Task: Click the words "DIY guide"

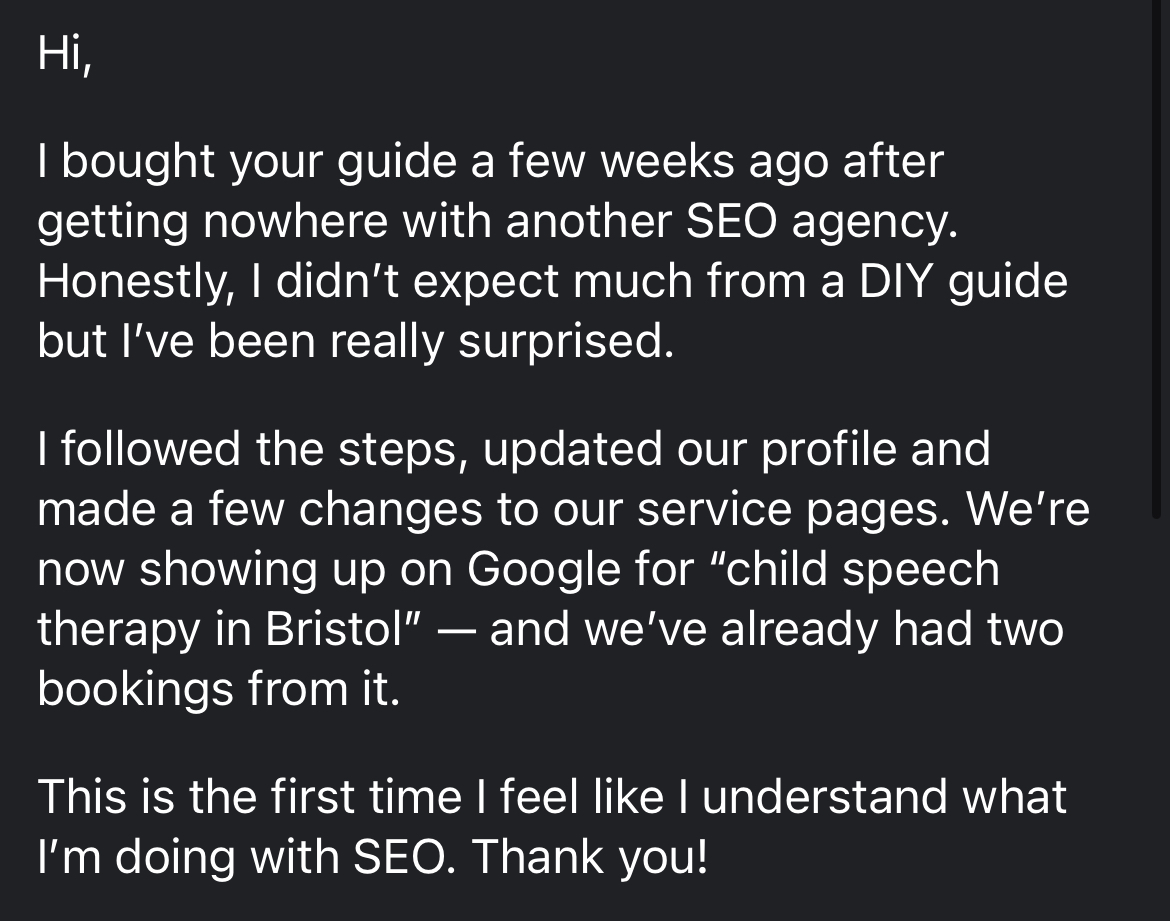Action: point(963,281)
